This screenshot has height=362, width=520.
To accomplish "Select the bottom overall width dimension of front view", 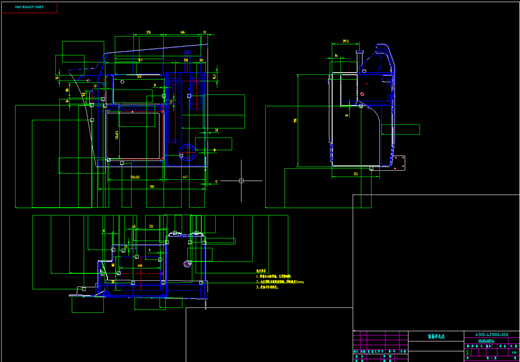I will coord(152,189).
